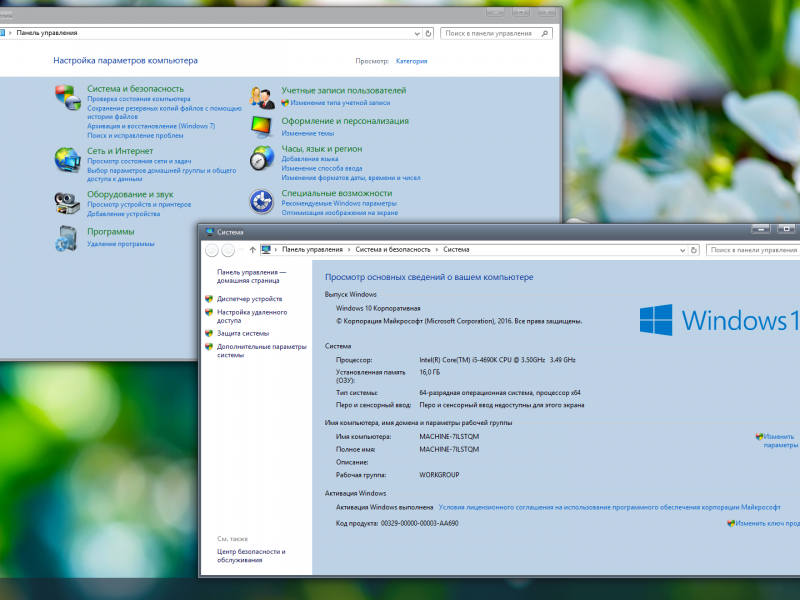Refresh the Панель управления window

point(429,34)
